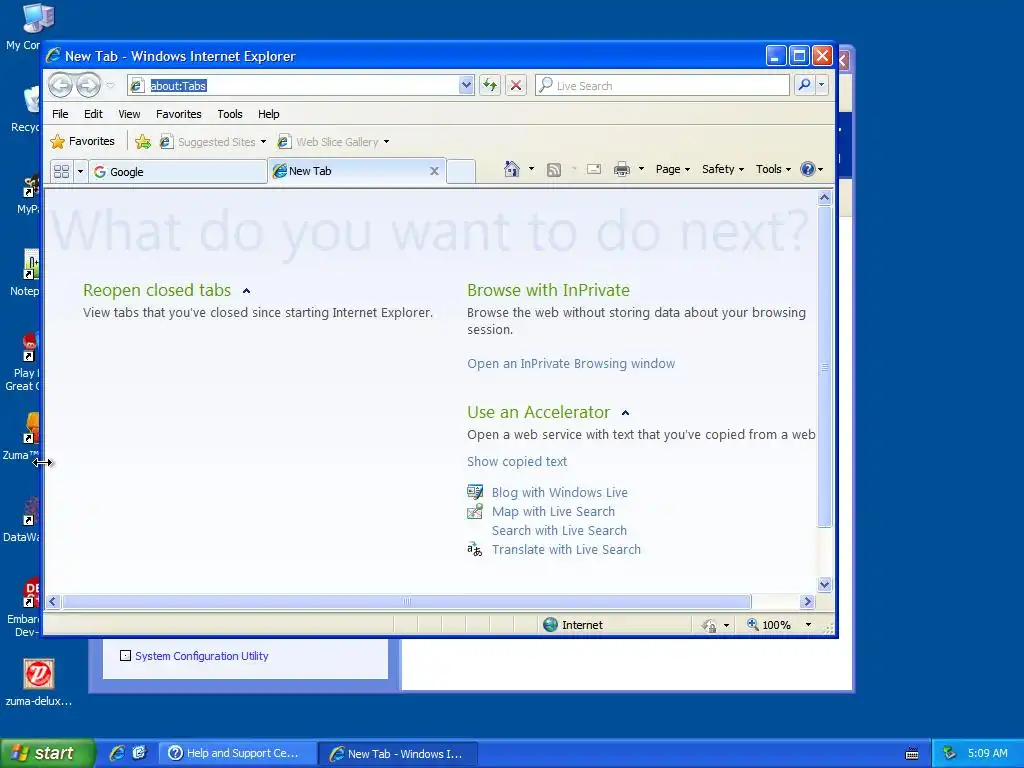This screenshot has width=1024, height=768.
Task: Click the Add to Favorites Bar icon
Action: click(143, 142)
